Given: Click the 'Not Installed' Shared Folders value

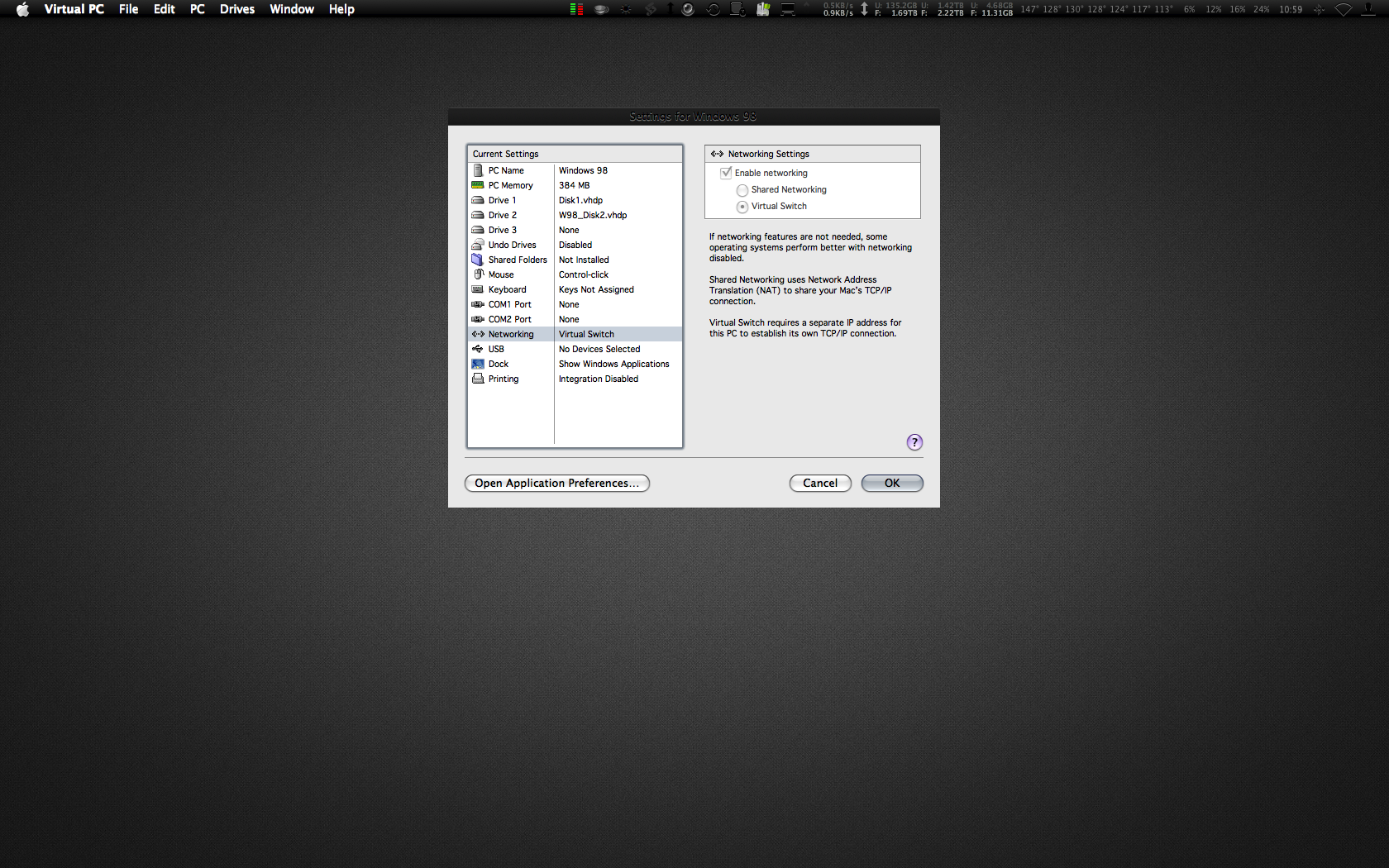Looking at the screenshot, I should click(x=584, y=260).
